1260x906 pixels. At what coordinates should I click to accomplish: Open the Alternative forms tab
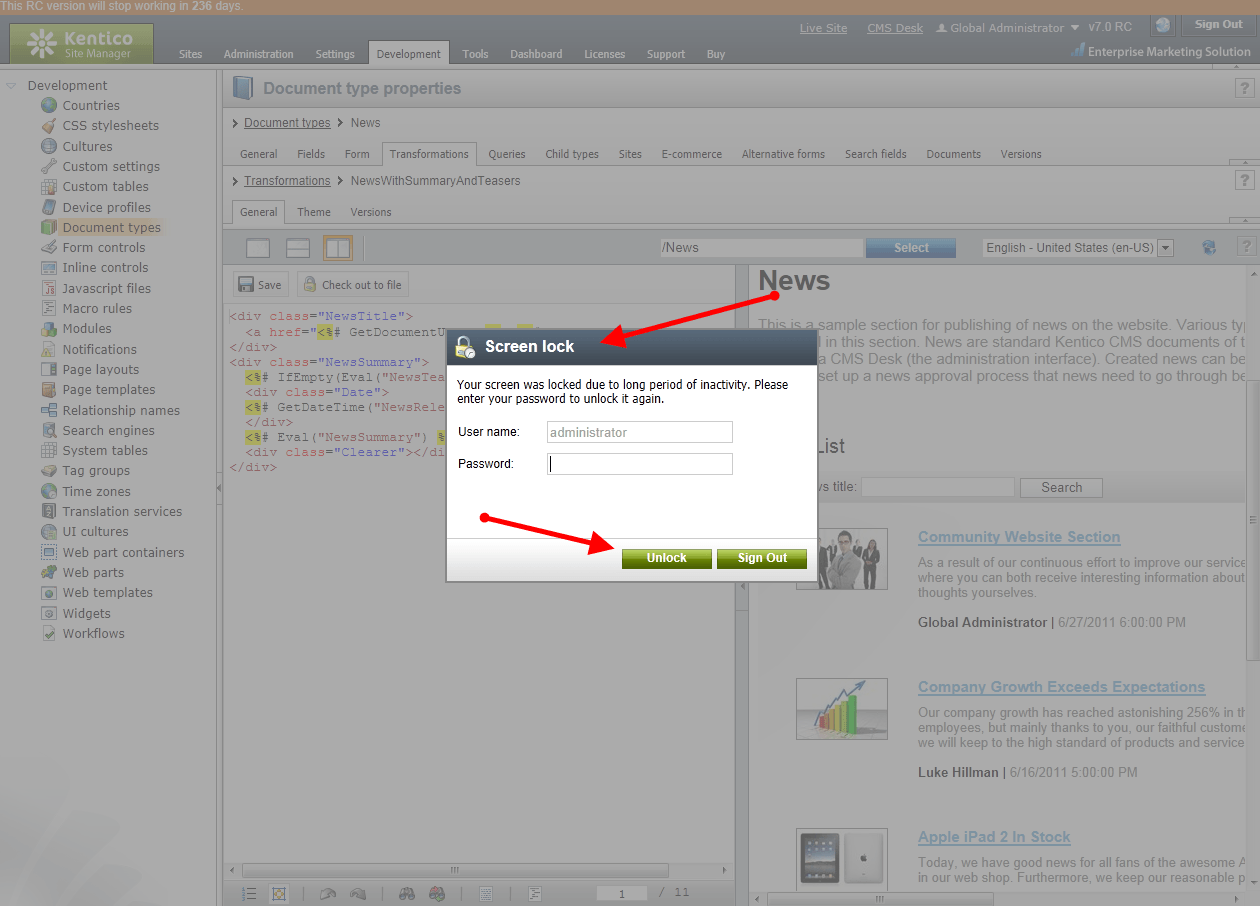pos(783,154)
